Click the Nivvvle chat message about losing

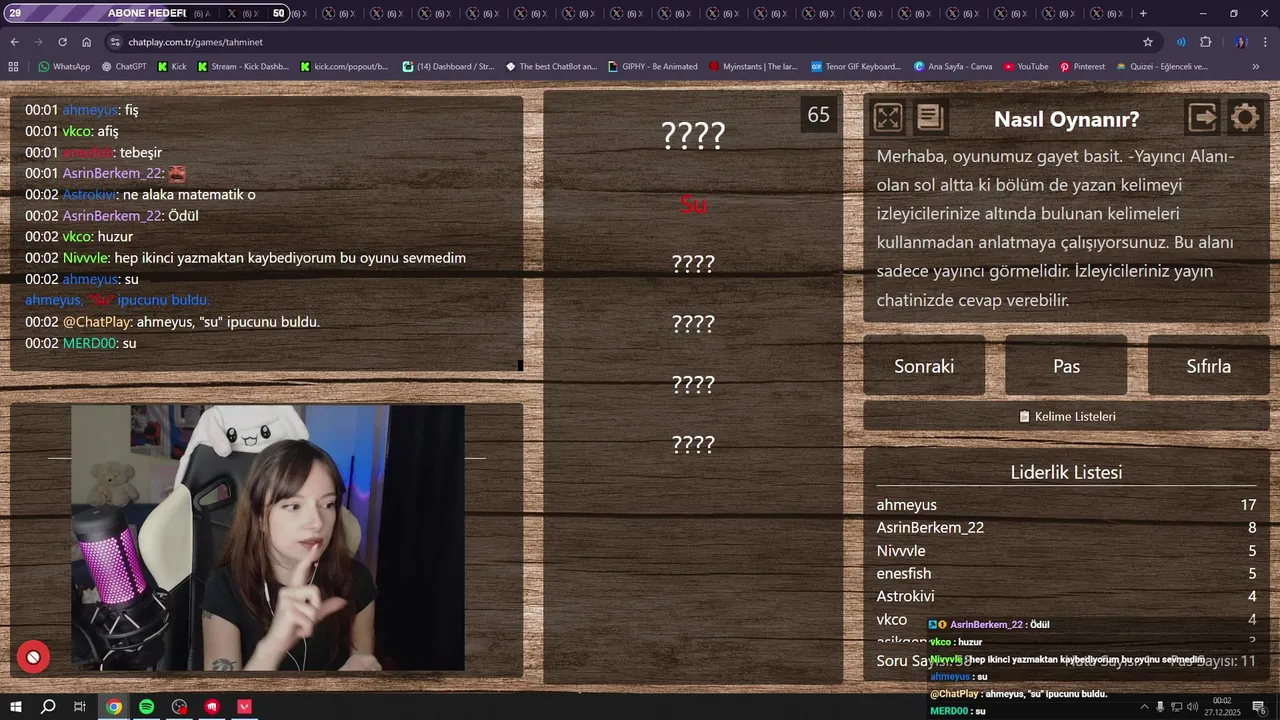pyautogui.click(x=245, y=258)
